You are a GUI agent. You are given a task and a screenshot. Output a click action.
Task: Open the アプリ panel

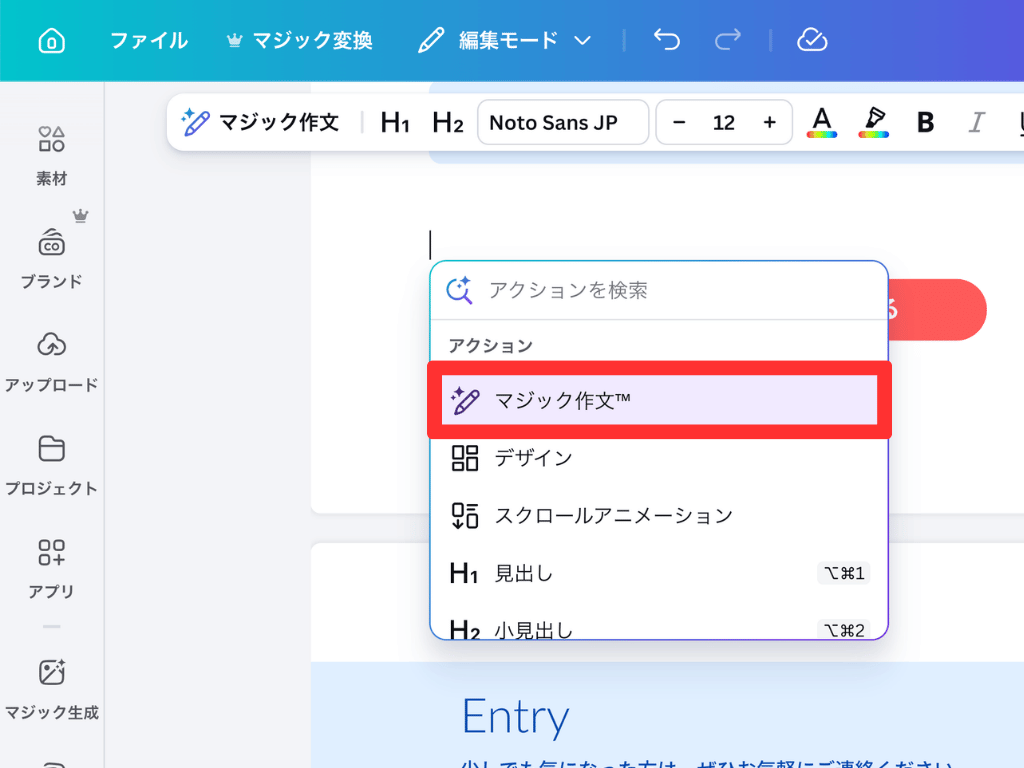click(51, 568)
